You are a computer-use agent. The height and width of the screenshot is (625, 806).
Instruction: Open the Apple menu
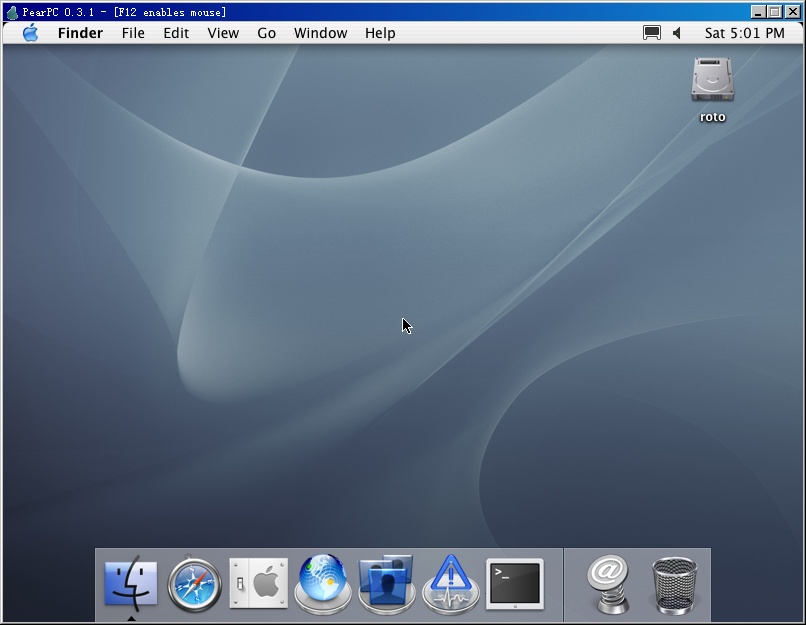point(30,33)
